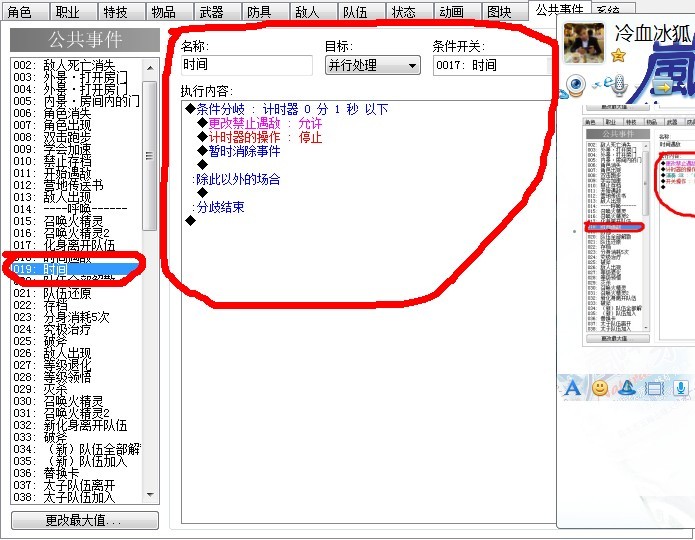
Task: Select the 分歧结束 line
Action: [x=219, y=207]
